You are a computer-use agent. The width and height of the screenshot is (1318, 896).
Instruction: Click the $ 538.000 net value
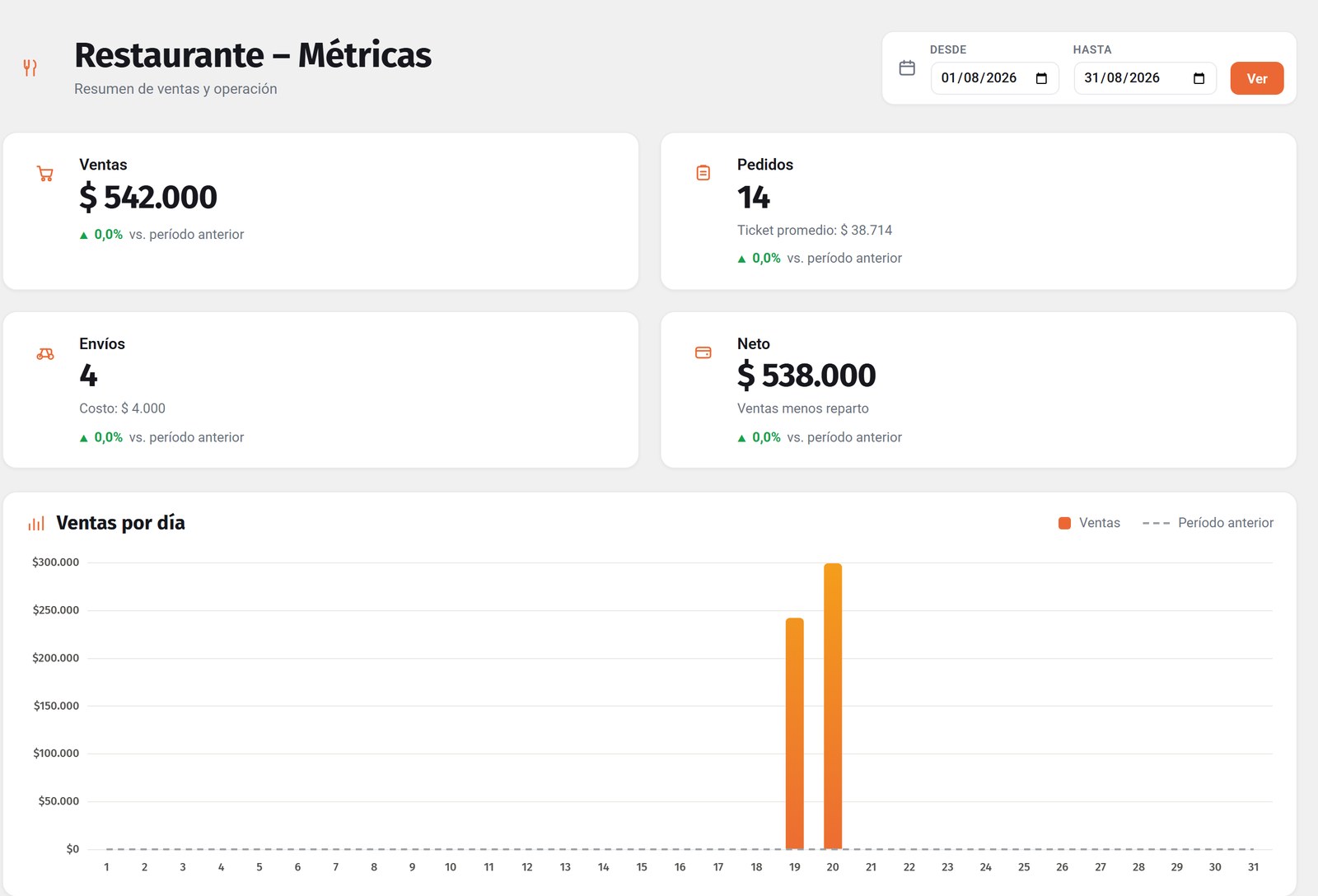pos(806,376)
